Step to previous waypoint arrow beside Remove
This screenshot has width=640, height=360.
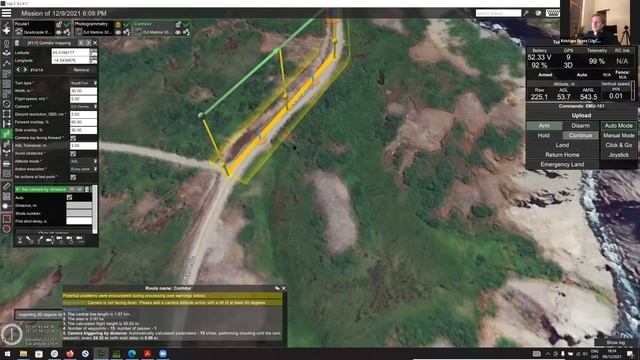pos(18,70)
